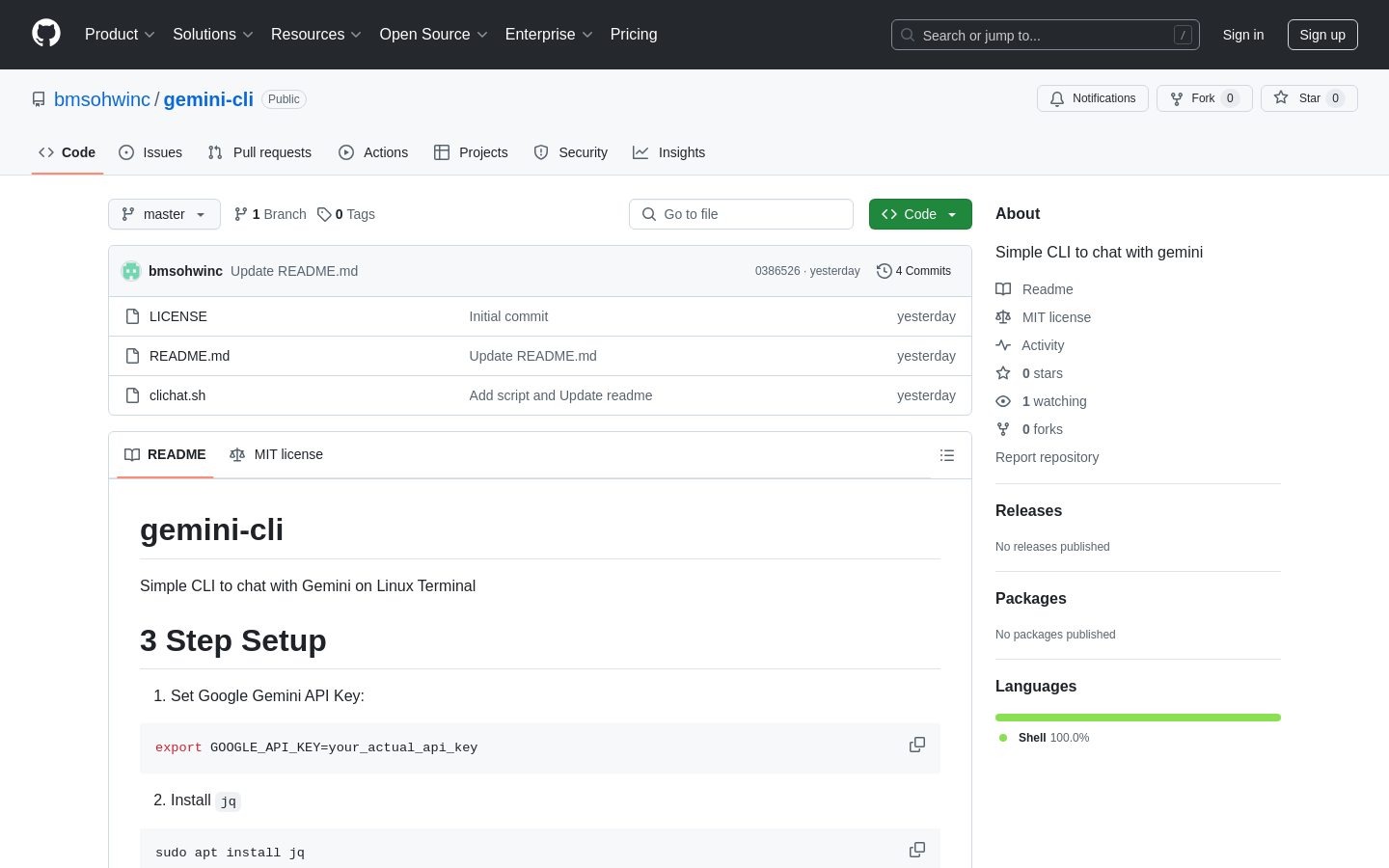Open the green Code dropdown button

coord(920,214)
